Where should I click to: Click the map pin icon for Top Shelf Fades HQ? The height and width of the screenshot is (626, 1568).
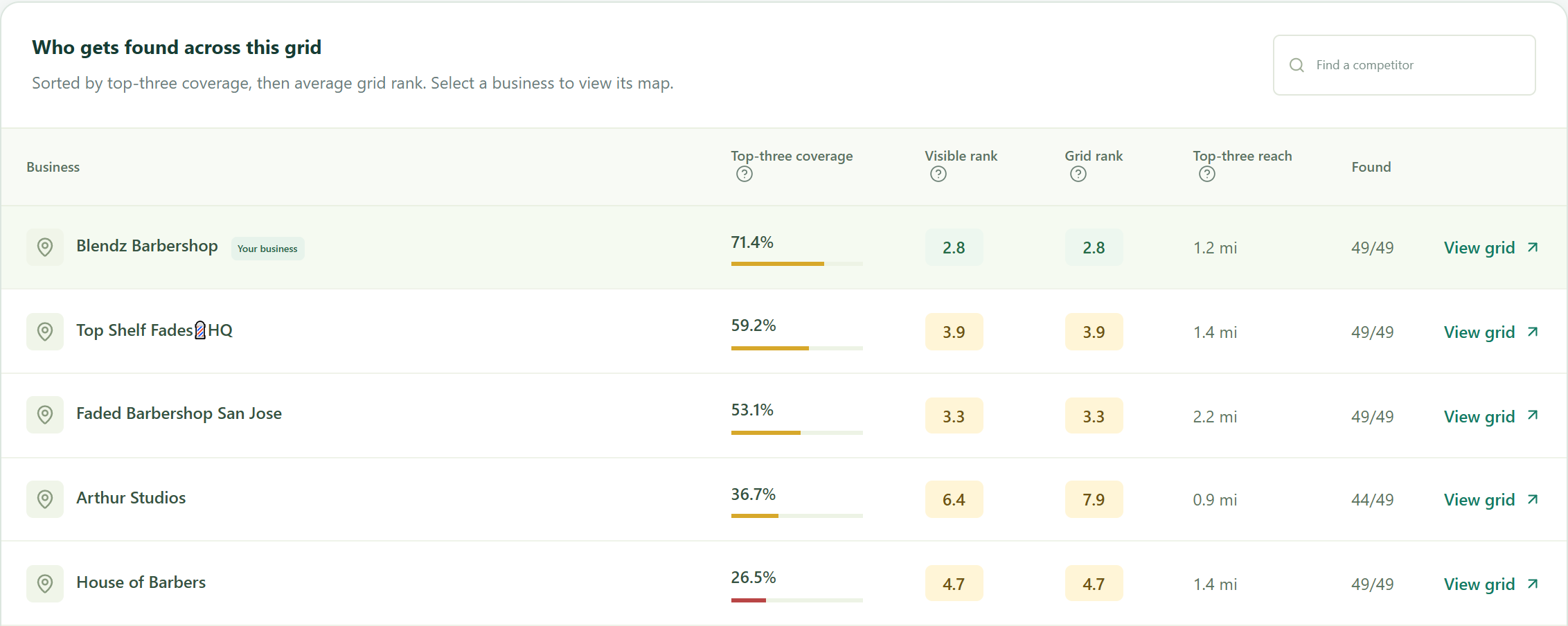[x=45, y=332]
